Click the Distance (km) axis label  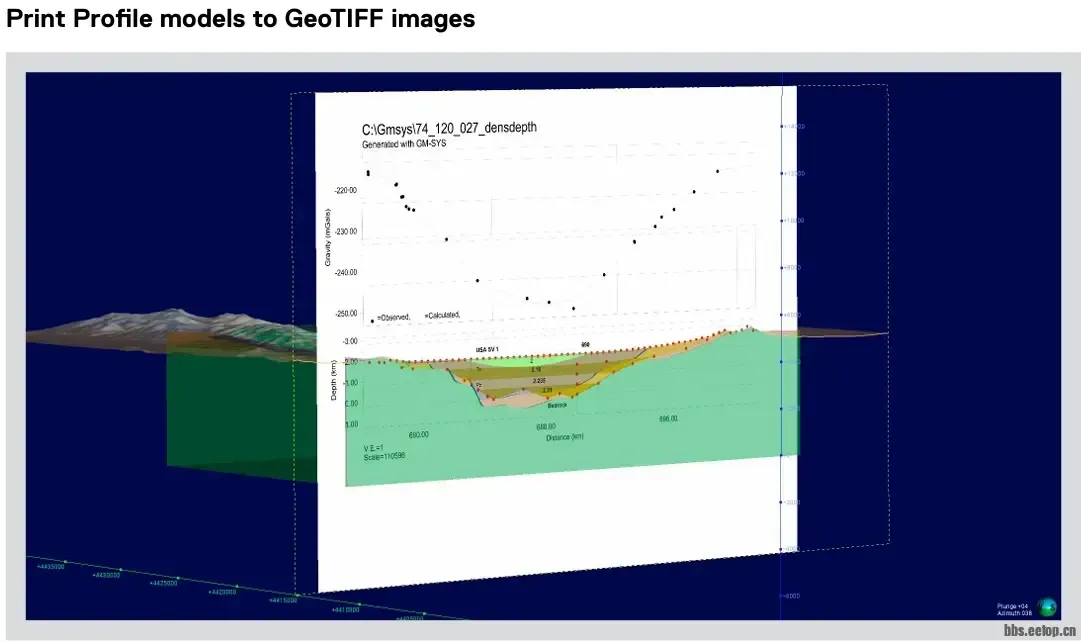tap(565, 437)
